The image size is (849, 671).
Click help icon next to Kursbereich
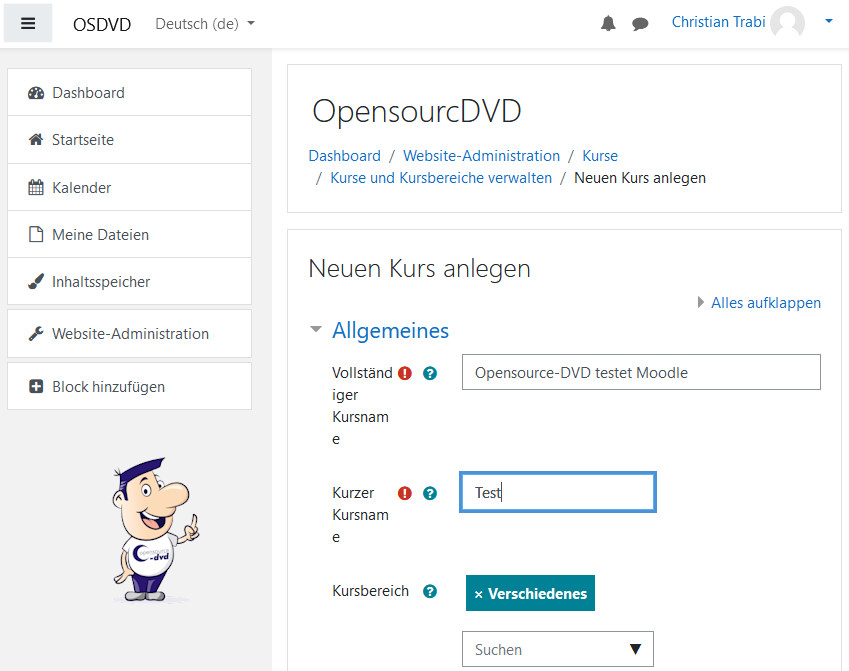[430, 591]
